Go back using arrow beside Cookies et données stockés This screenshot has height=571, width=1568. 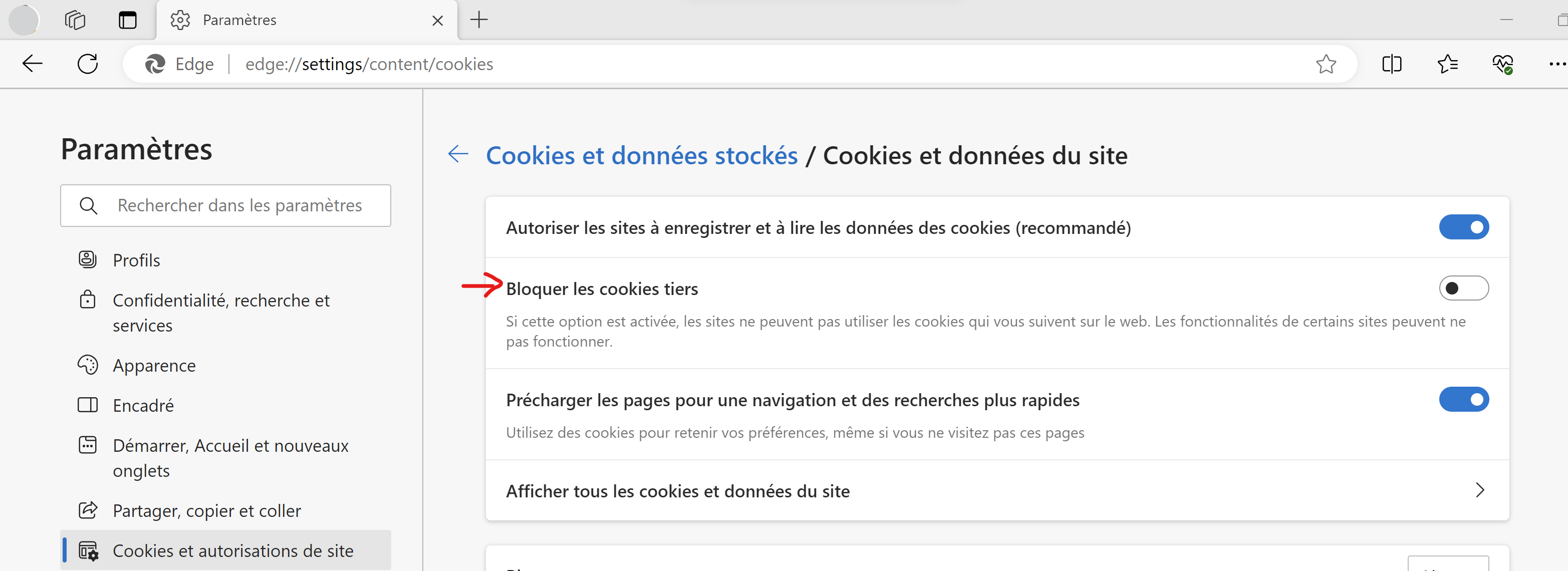458,155
